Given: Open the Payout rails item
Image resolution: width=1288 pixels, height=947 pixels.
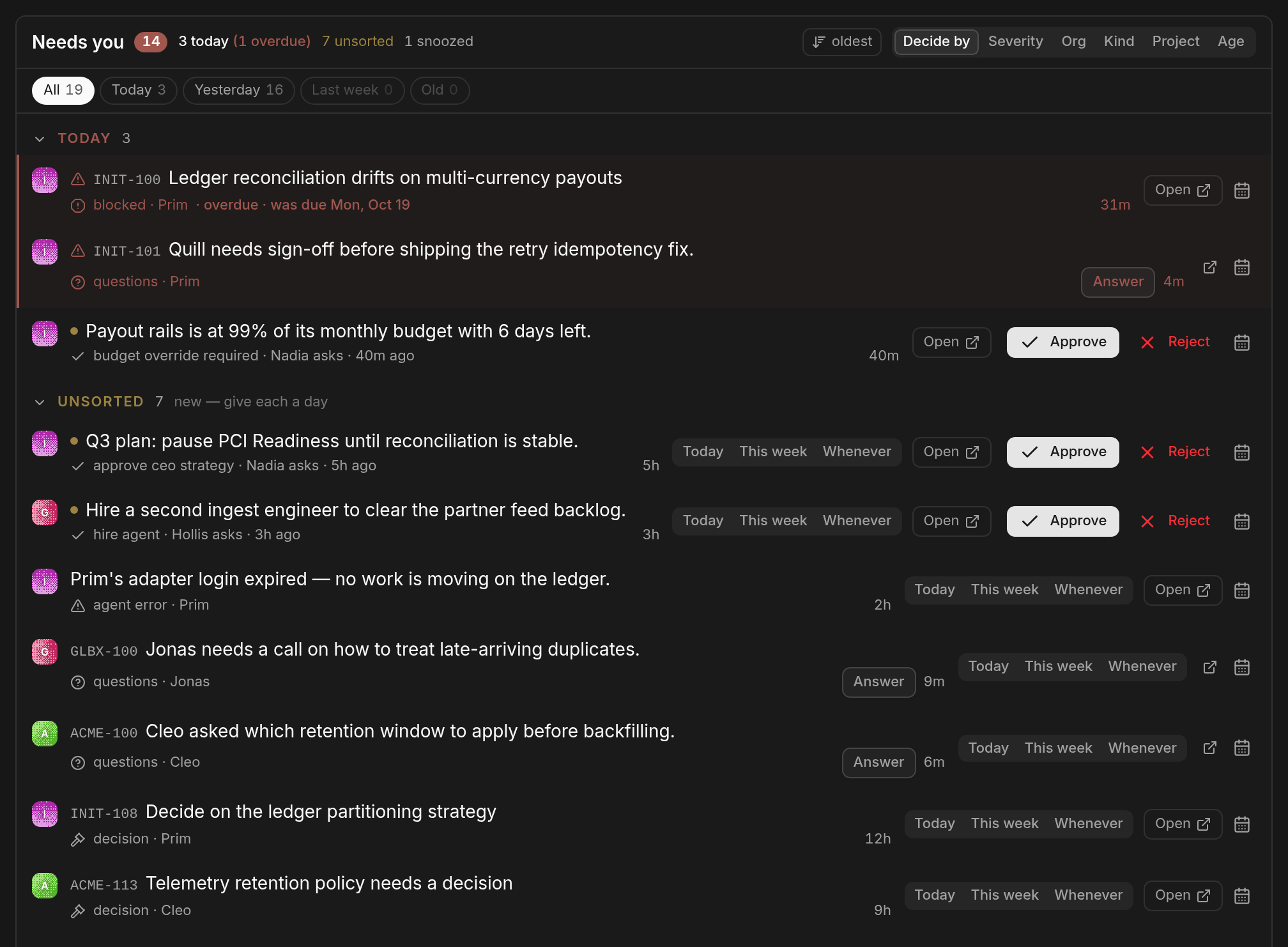Looking at the screenshot, I should tap(951, 343).
